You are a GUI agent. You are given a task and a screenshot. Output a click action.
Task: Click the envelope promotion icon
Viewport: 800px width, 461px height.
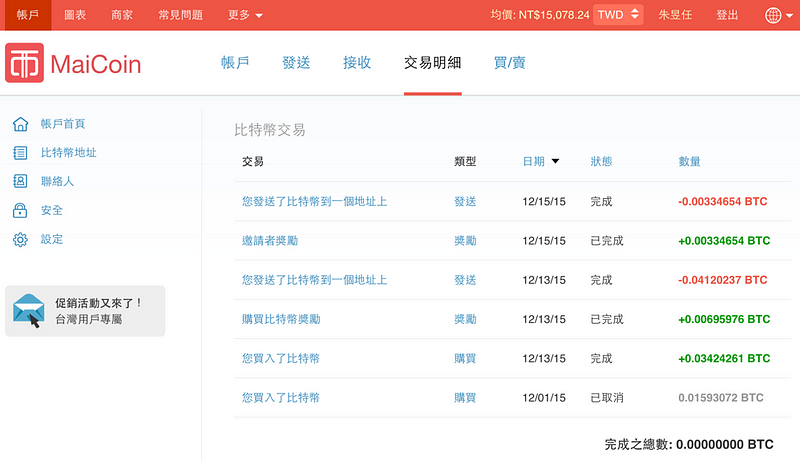[x=29, y=311]
